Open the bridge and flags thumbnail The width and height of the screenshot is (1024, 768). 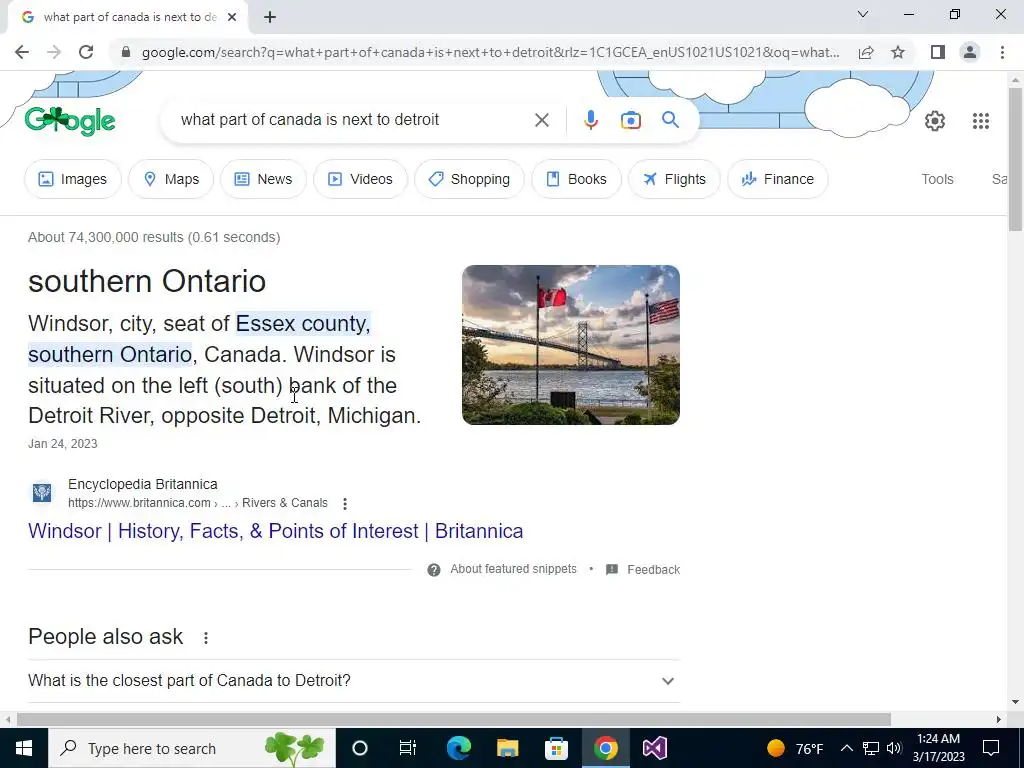click(571, 345)
